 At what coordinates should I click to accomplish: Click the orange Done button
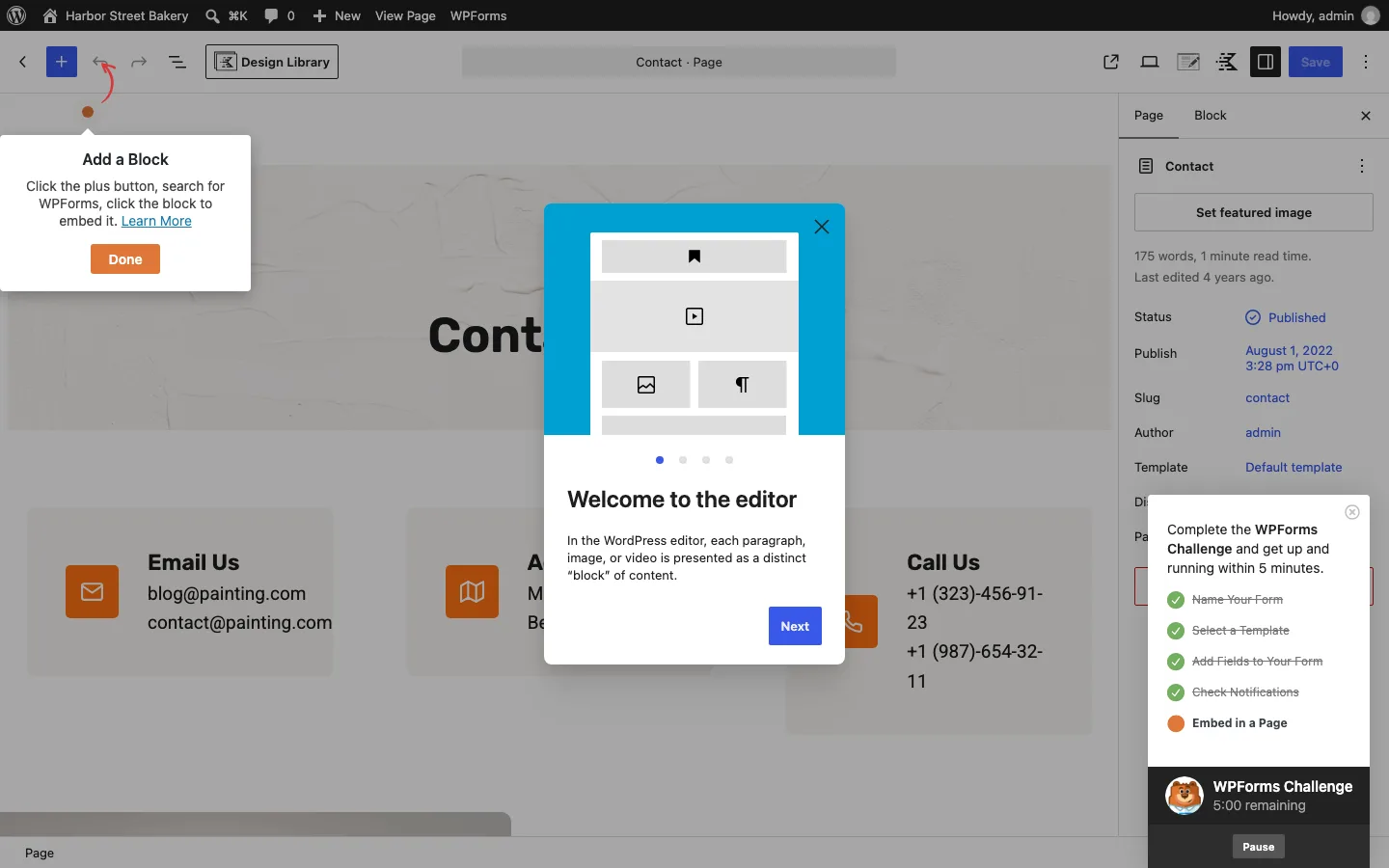coord(125,258)
